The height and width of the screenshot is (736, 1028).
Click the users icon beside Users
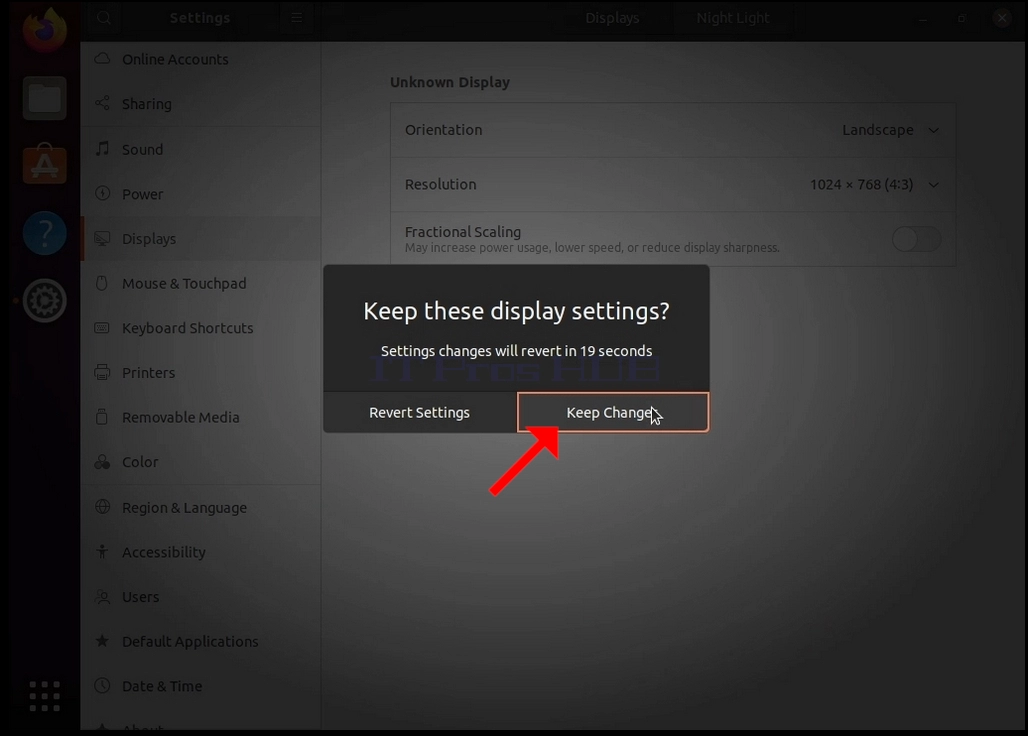click(x=102, y=596)
